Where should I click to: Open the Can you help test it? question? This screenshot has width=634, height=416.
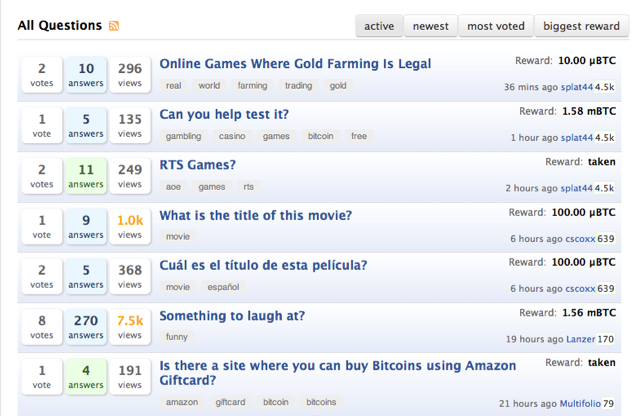224,114
